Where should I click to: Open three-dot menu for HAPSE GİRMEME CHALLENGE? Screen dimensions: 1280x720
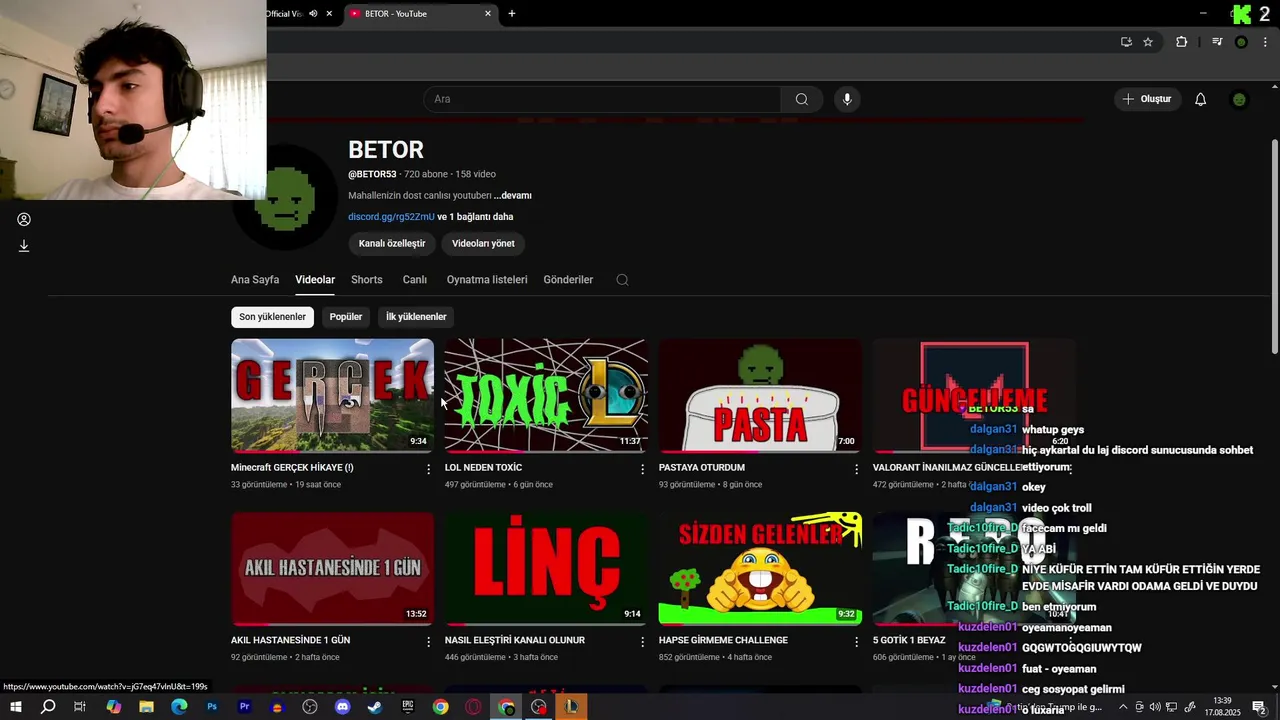[856, 642]
